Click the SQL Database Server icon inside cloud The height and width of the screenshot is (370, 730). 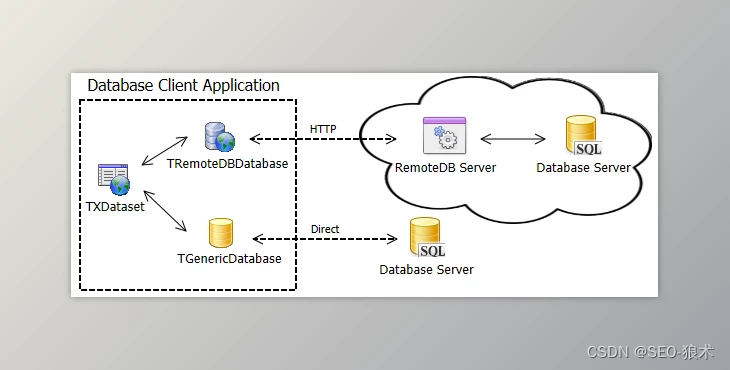point(583,135)
